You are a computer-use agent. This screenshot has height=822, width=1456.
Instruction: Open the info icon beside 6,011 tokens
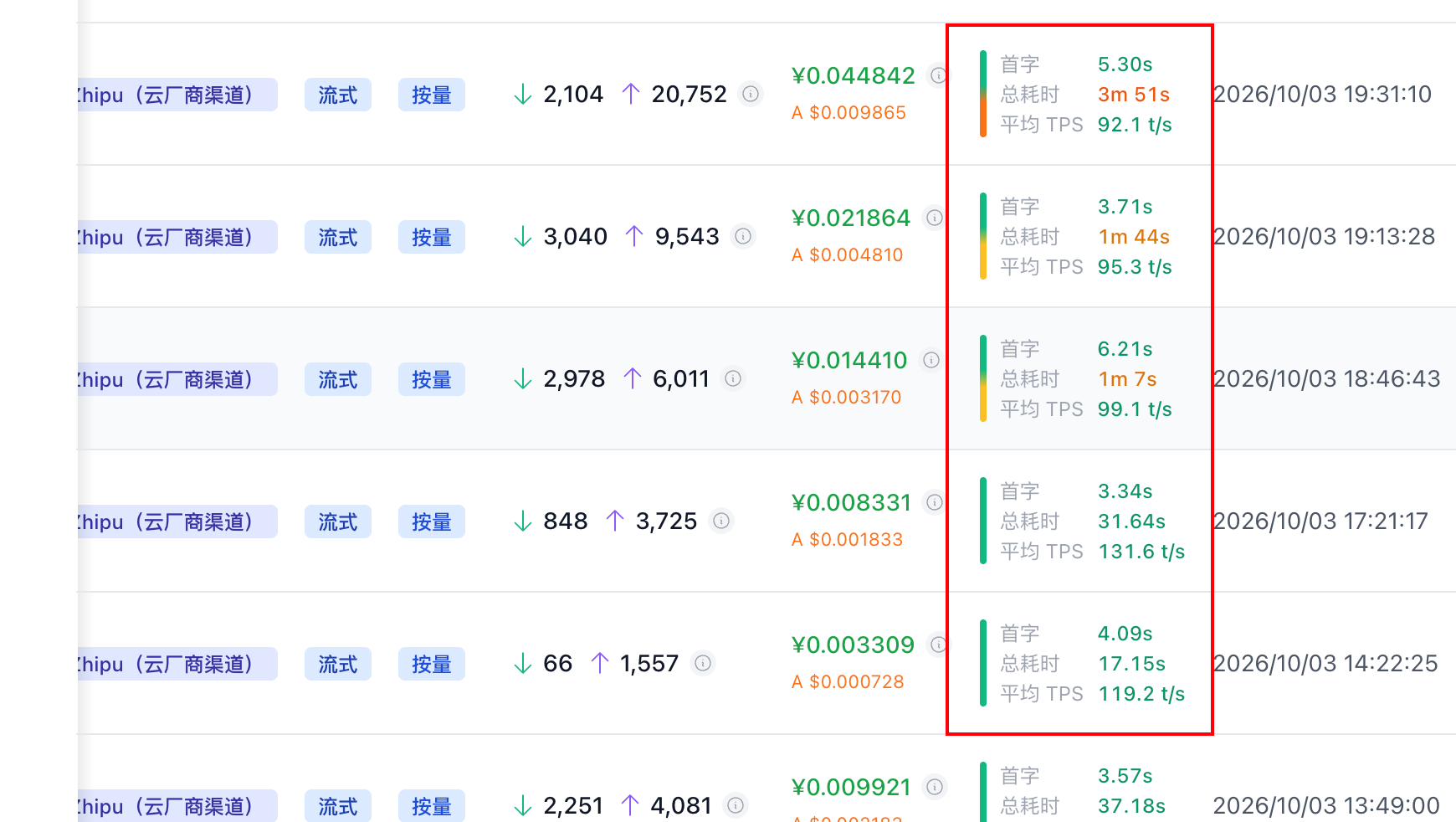733,378
